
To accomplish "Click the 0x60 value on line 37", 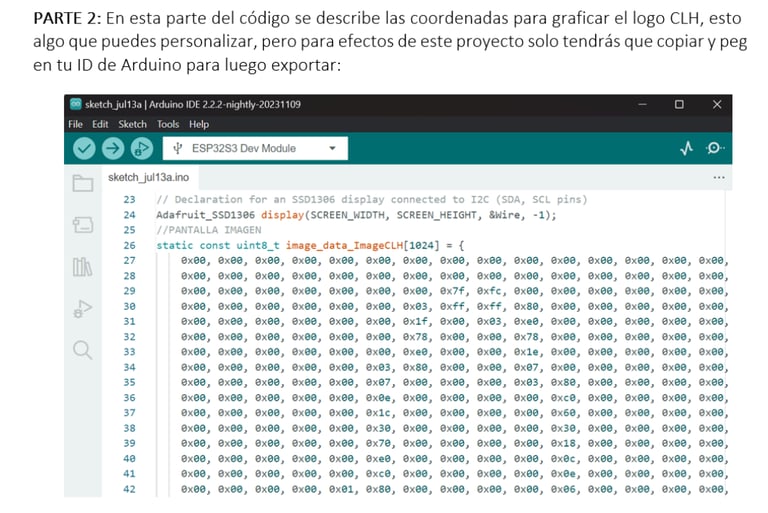I will pyautogui.click(x=563, y=413).
